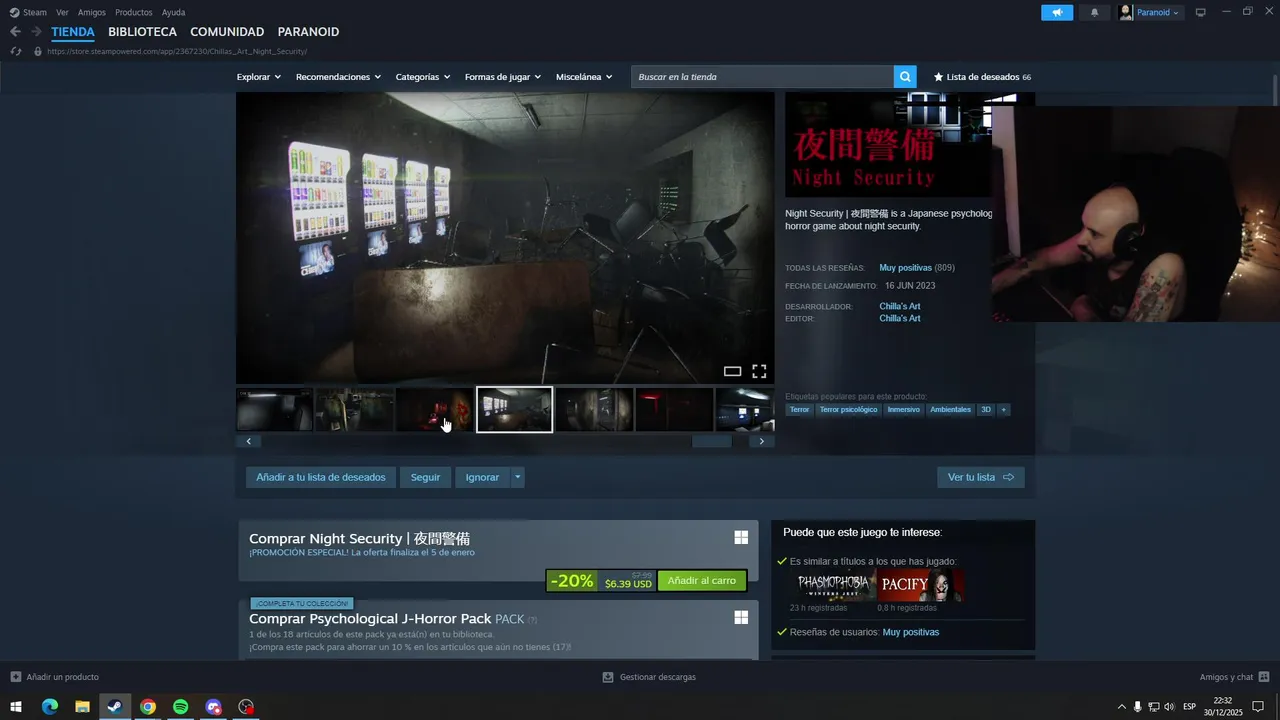The width and height of the screenshot is (1280, 720).
Task: Open the Steam announcements megaphone button
Action: 1057,12
